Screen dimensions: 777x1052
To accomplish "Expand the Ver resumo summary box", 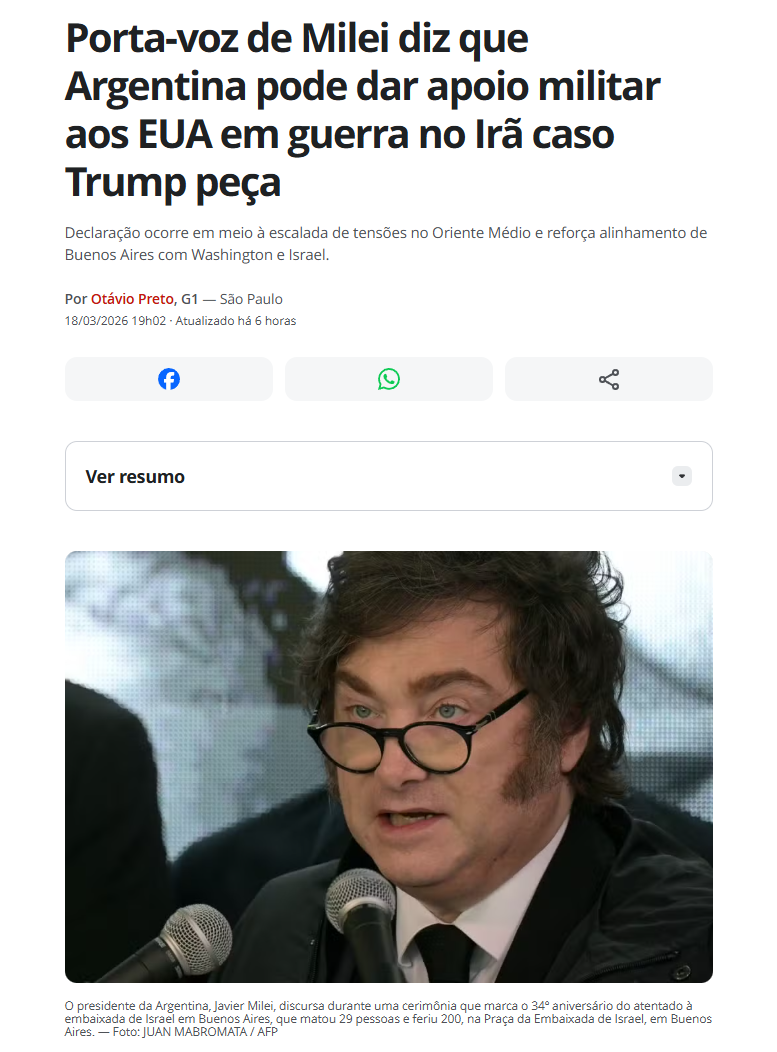I will point(388,476).
